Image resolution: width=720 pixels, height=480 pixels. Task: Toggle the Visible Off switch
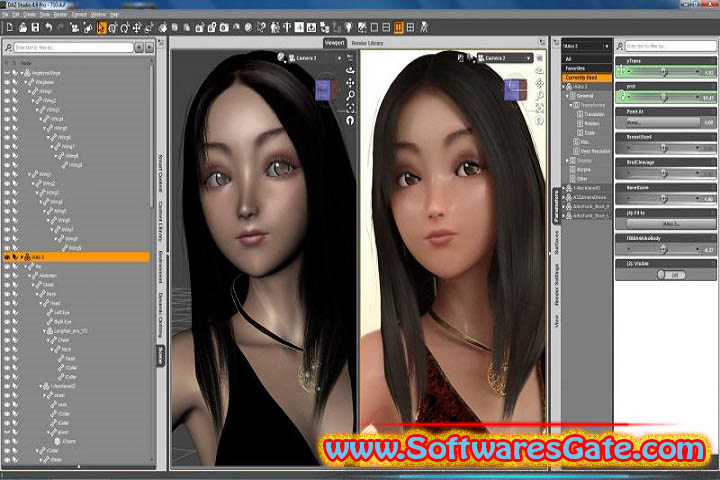coord(671,275)
